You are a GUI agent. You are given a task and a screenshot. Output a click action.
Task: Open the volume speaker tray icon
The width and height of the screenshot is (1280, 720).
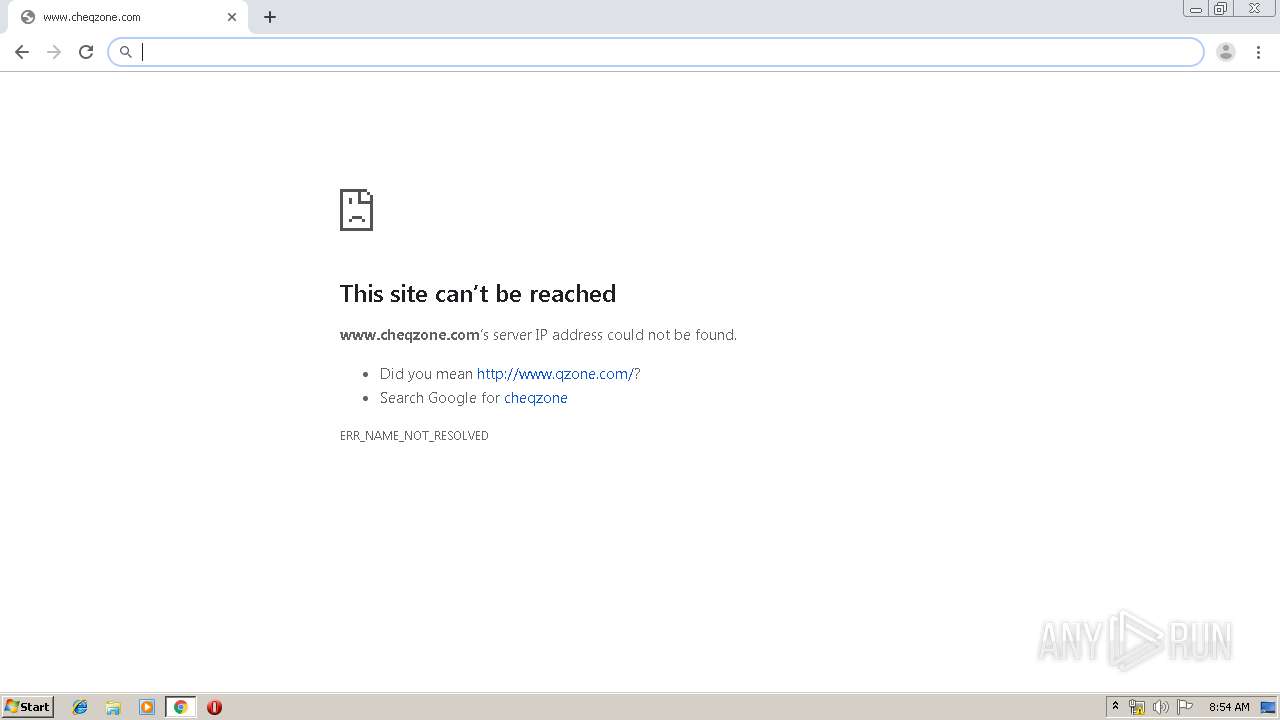point(1161,707)
